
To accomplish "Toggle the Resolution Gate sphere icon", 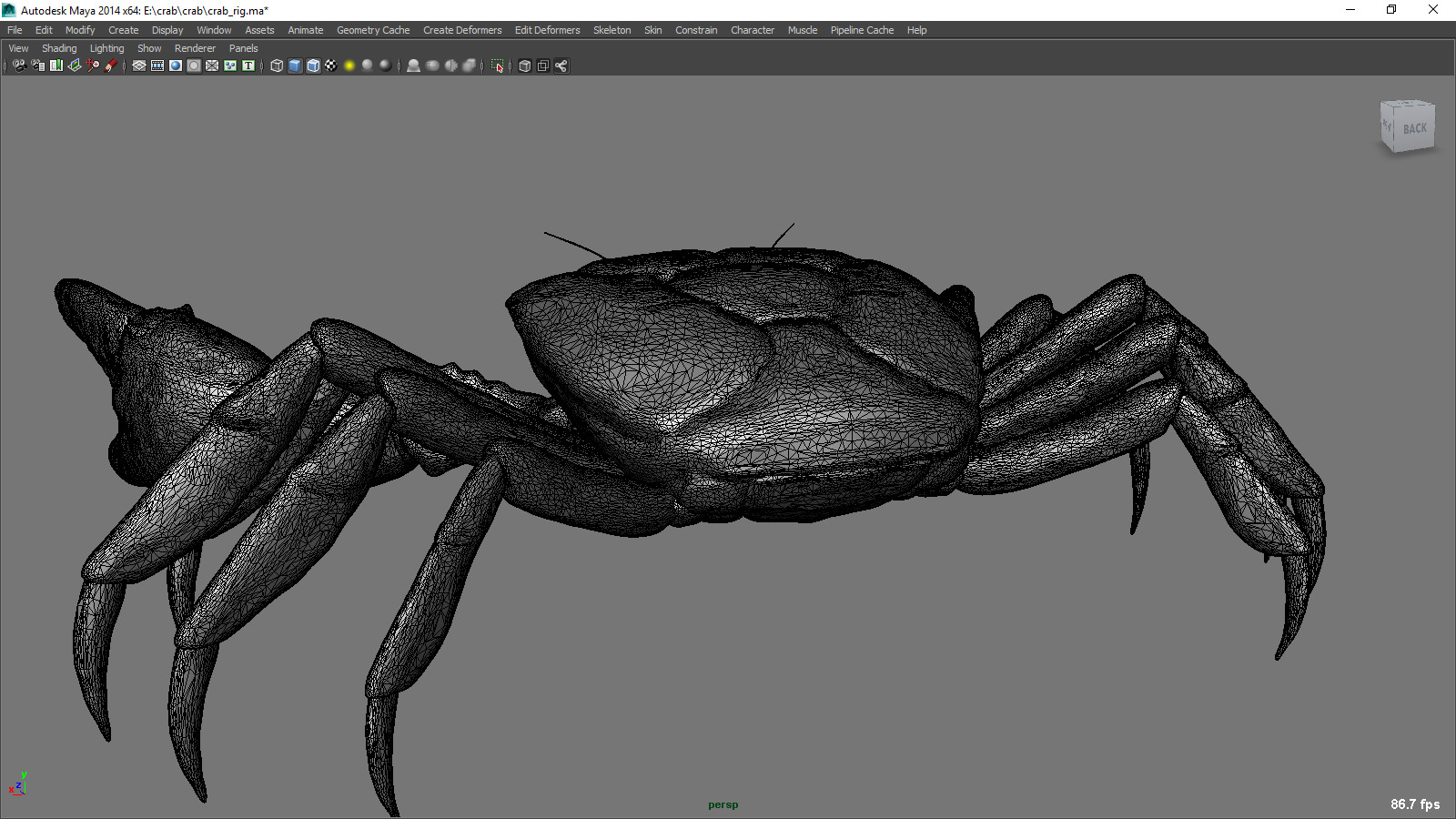I will point(176,66).
